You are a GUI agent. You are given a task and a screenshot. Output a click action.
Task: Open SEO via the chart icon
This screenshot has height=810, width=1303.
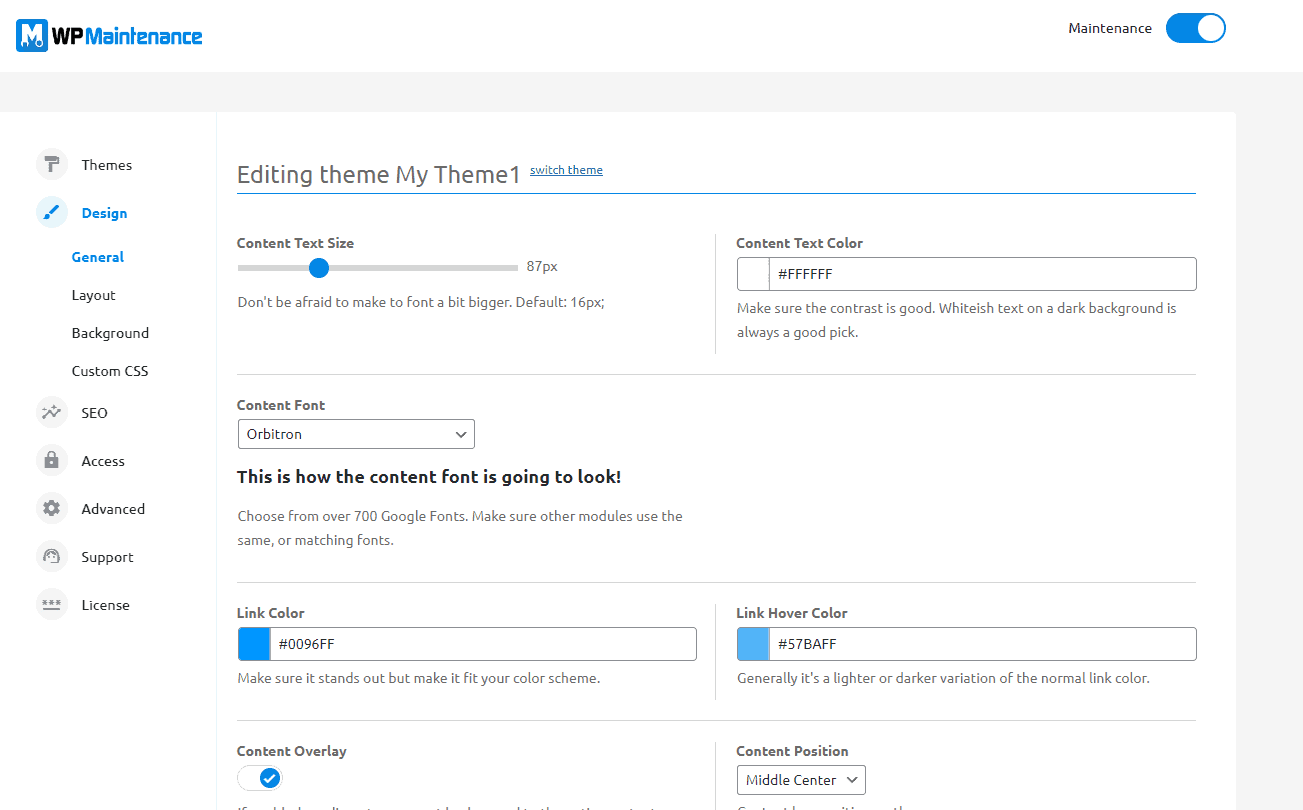coord(52,413)
